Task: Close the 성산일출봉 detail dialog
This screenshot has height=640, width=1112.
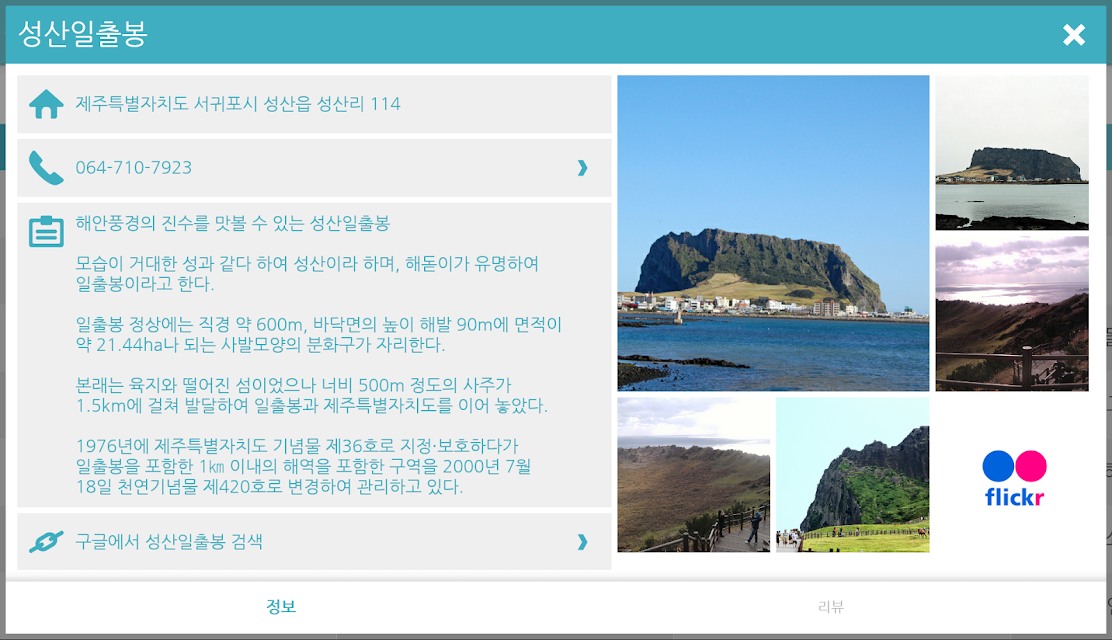Action: click(x=1074, y=34)
